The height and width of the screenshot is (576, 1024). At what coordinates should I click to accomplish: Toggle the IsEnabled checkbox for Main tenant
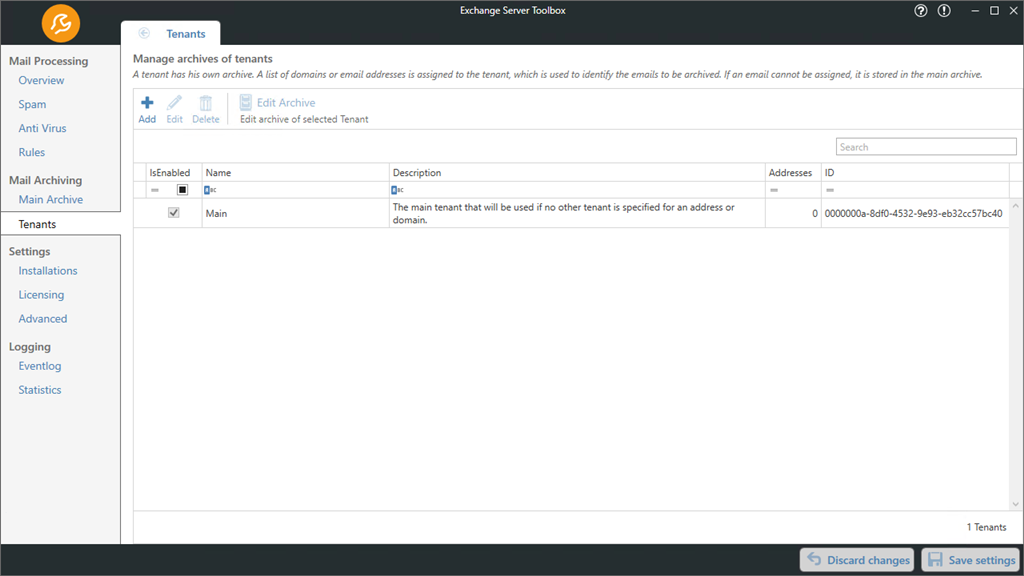pyautogui.click(x=174, y=213)
